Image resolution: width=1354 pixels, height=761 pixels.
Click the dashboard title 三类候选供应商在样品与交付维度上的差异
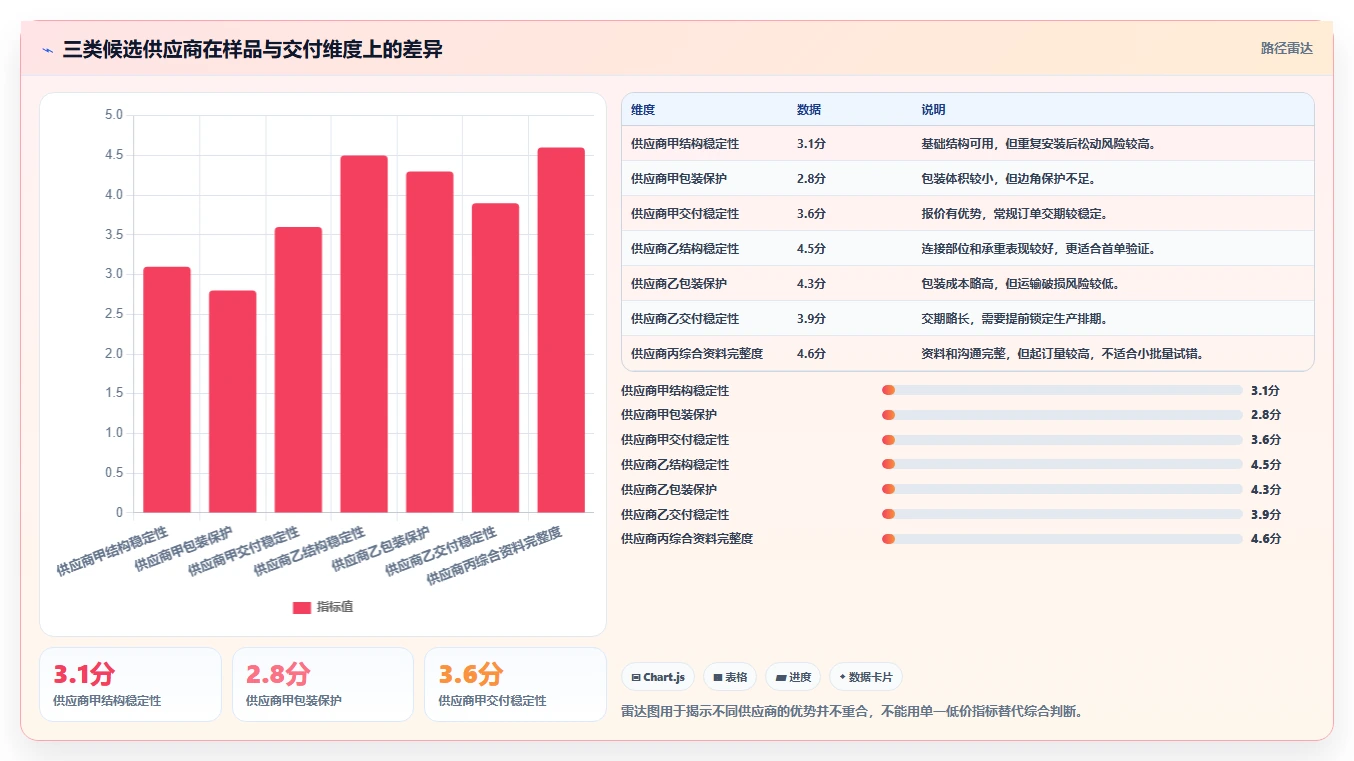(252, 50)
